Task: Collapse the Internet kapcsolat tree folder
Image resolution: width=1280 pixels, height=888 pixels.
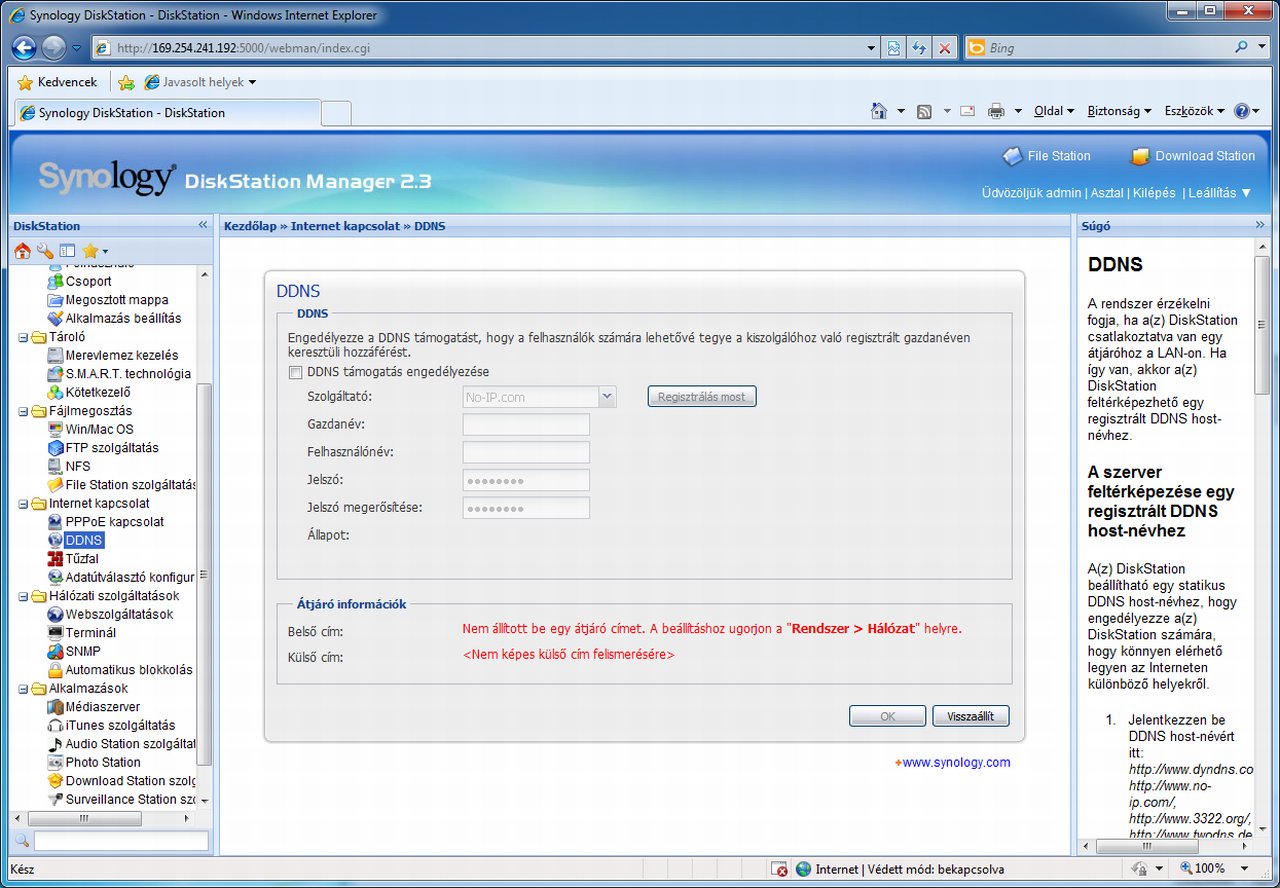Action: (x=24, y=504)
